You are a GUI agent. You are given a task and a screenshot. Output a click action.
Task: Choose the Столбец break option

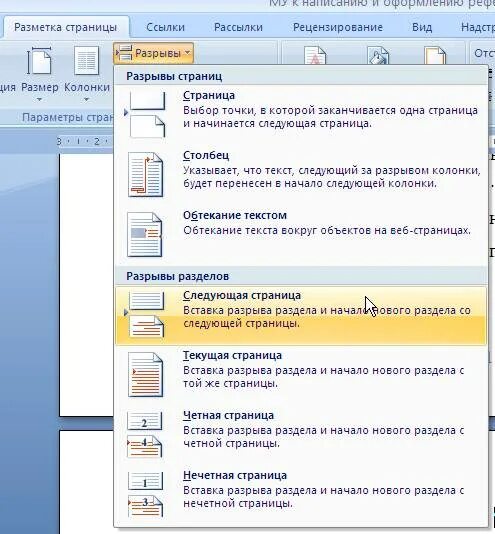pyautogui.click(x=301, y=174)
